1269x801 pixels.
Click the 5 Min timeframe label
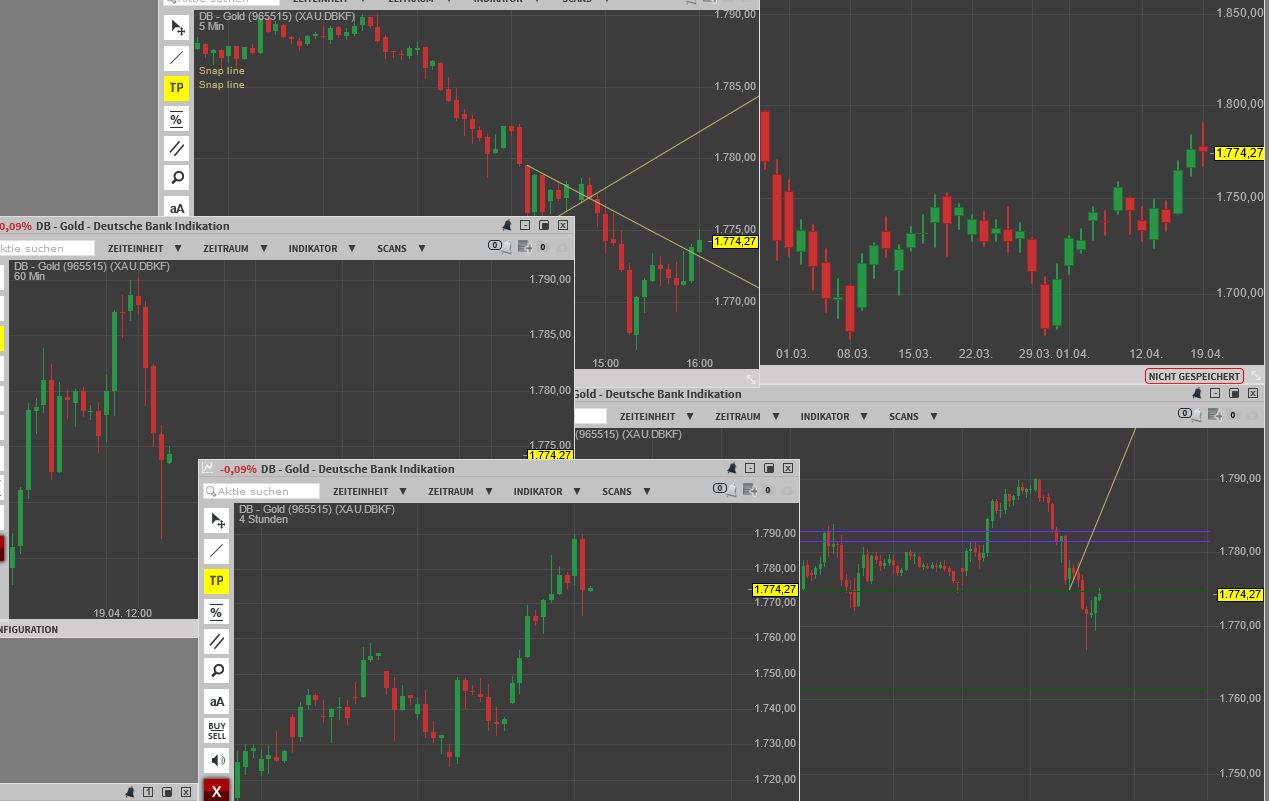click(211, 26)
